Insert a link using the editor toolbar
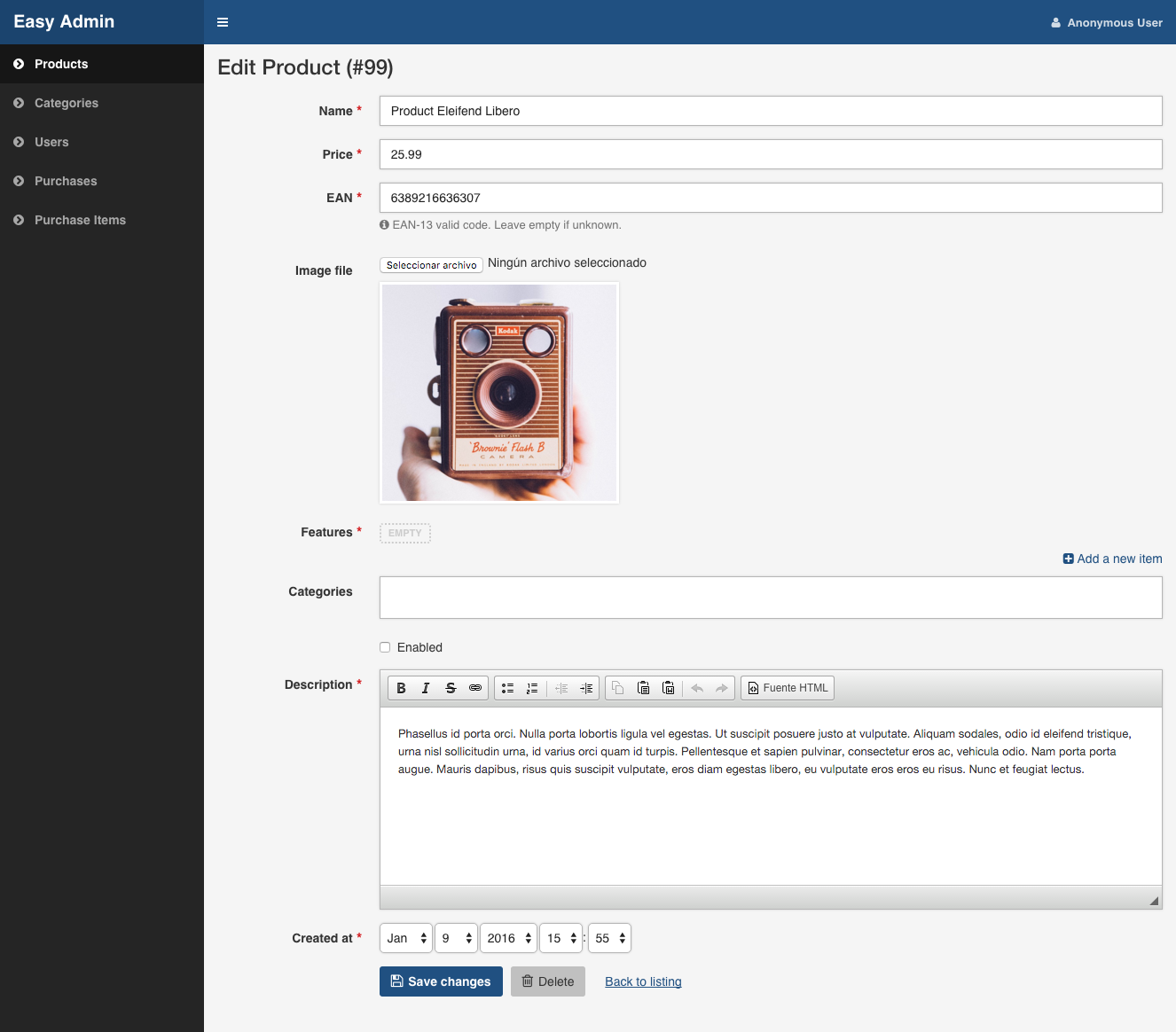1176x1032 pixels. pyautogui.click(x=475, y=688)
